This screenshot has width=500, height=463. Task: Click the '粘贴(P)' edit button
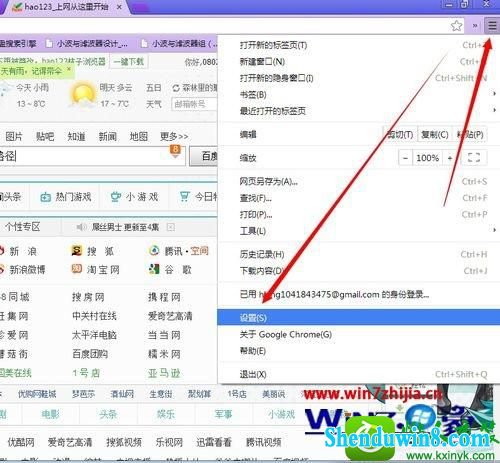[x=470, y=135]
